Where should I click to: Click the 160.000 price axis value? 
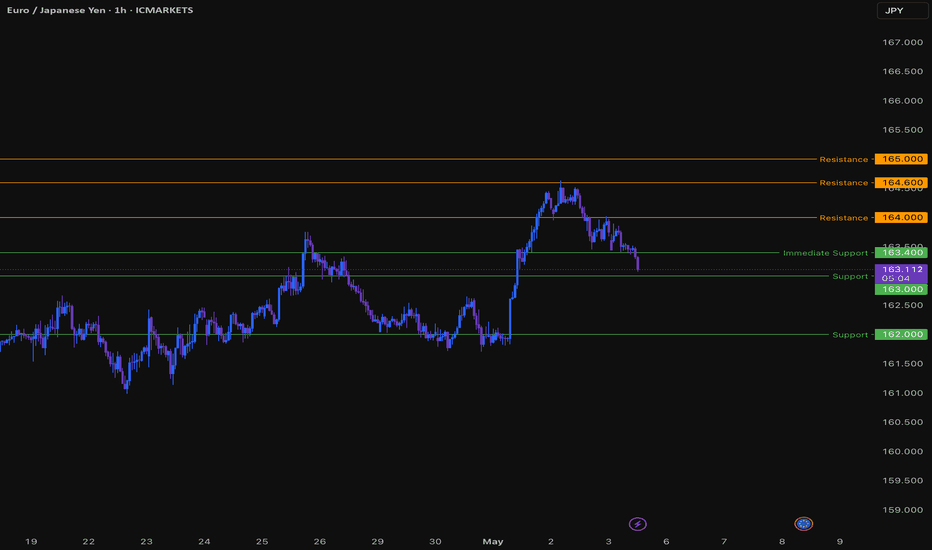pos(902,451)
